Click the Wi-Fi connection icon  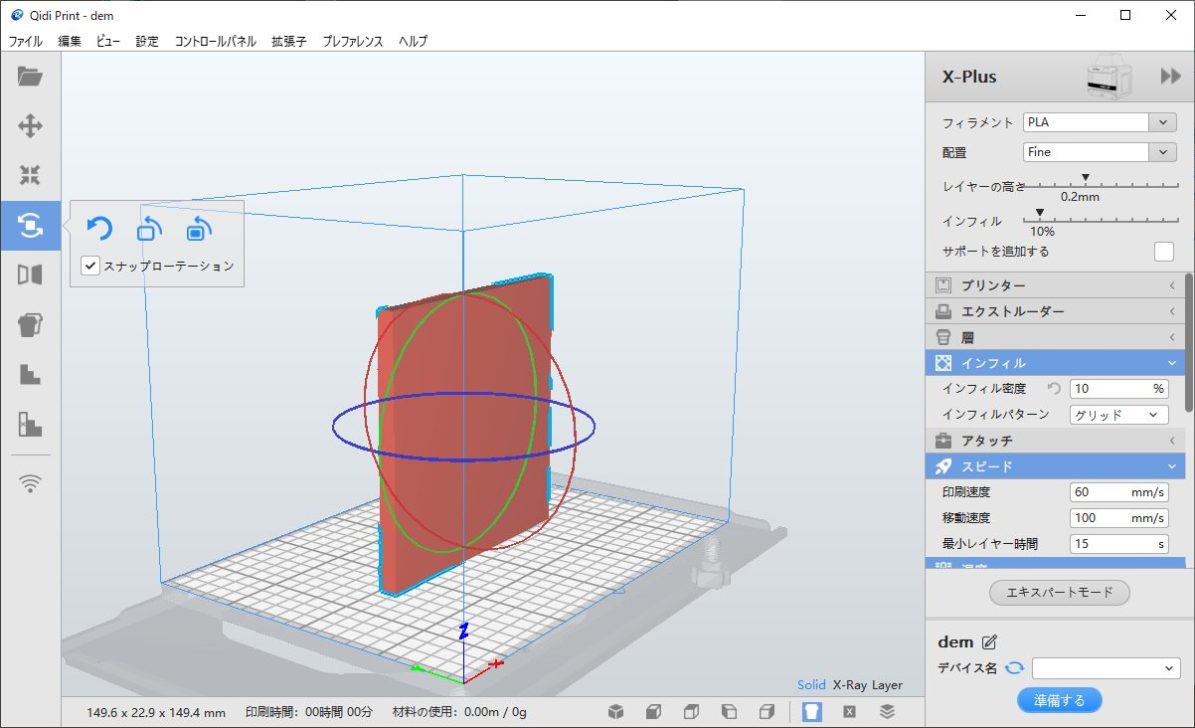pyautogui.click(x=30, y=484)
